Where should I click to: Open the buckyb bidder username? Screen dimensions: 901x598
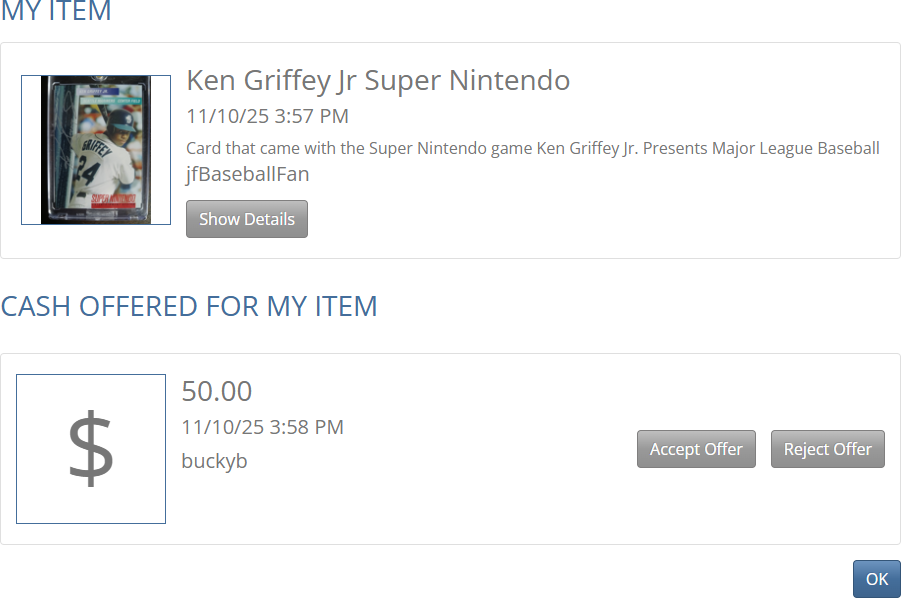point(214,461)
